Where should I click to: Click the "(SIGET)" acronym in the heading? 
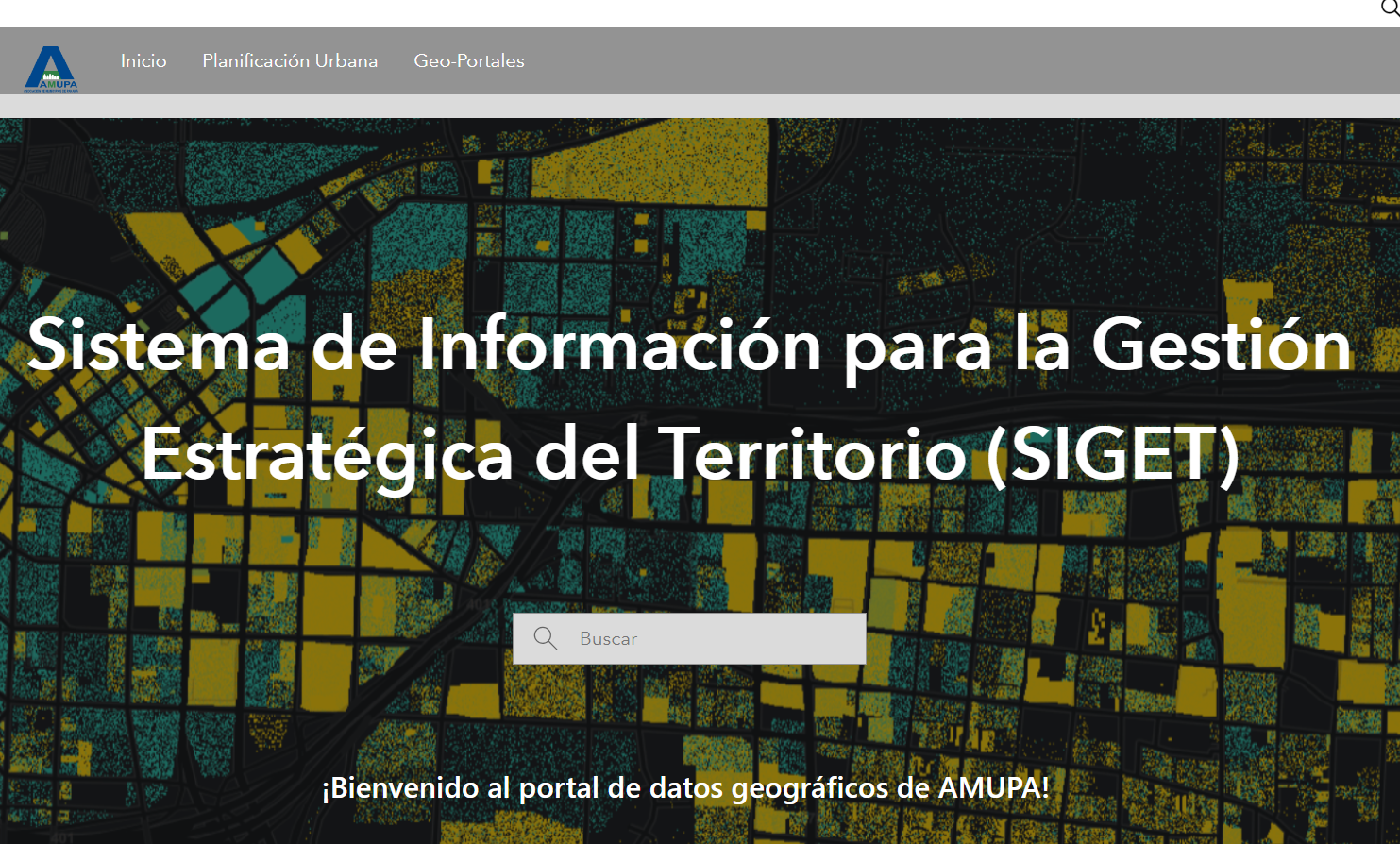click(1112, 455)
